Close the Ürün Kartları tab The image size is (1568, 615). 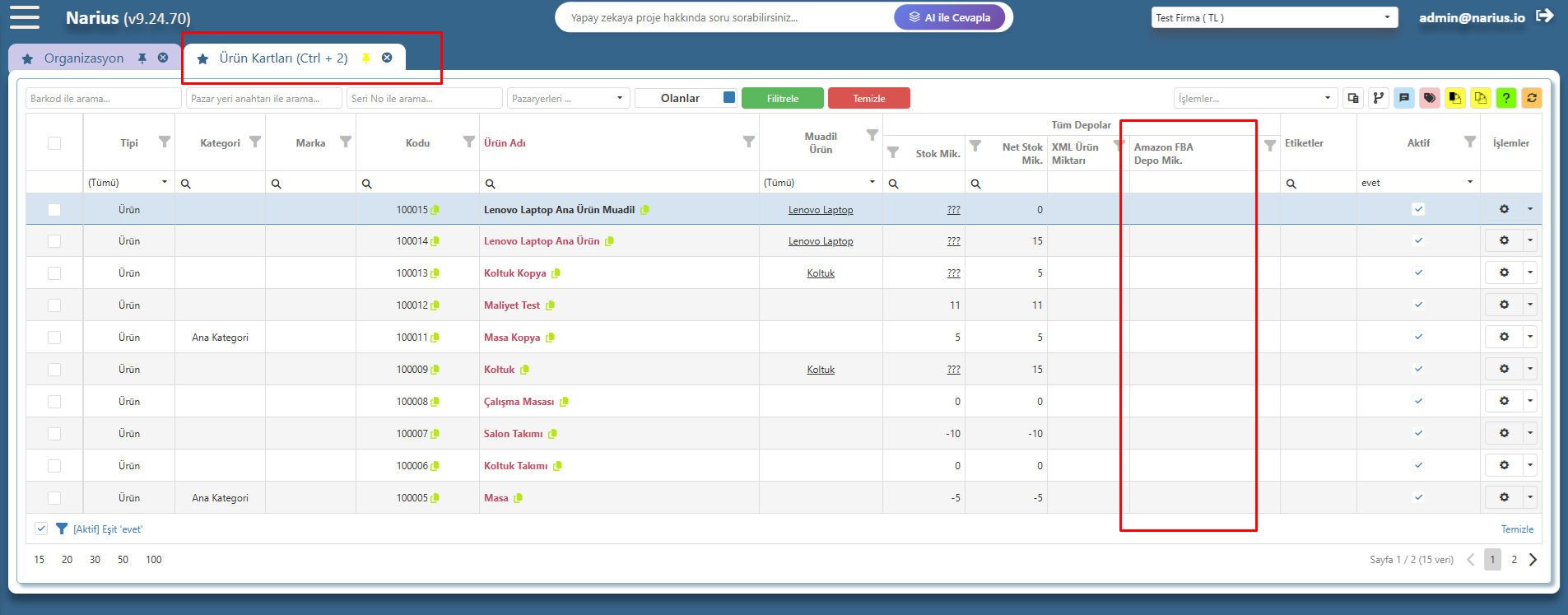point(387,58)
